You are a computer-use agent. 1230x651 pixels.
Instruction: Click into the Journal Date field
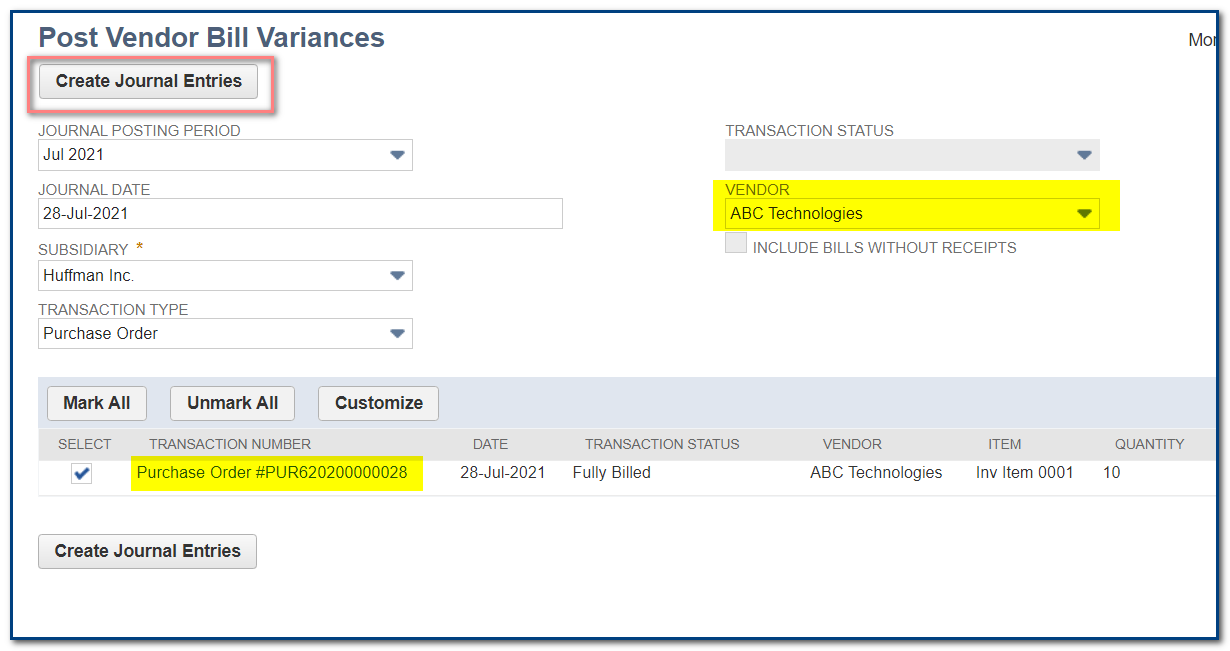300,214
